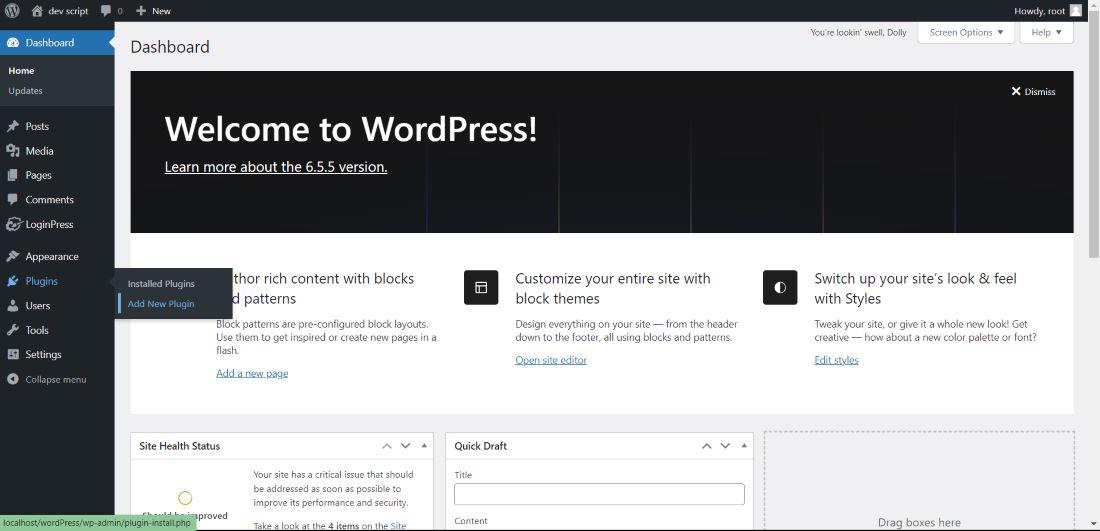The height and width of the screenshot is (531, 1100).
Task: Toggle Site Health Status panel collapse triangle
Action: 424,446
